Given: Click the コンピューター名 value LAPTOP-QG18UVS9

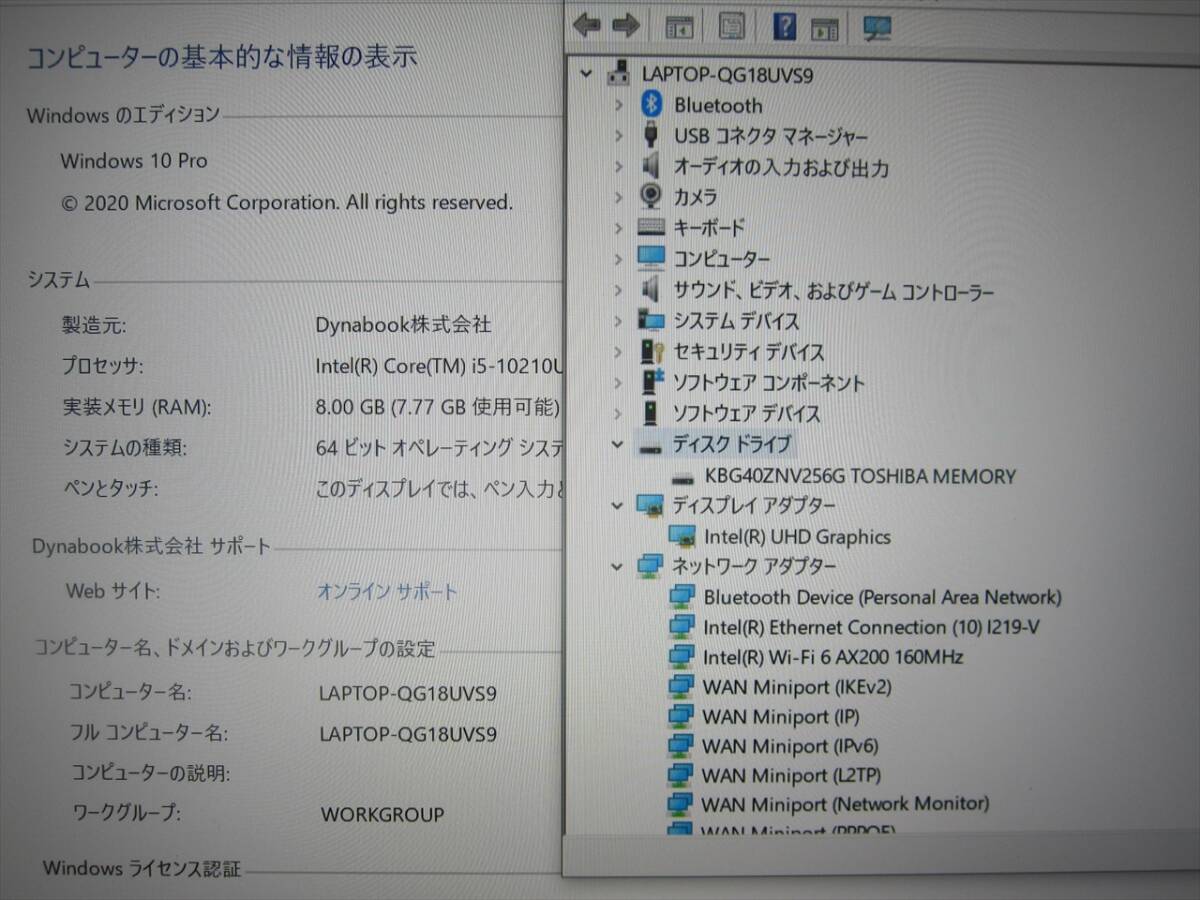Looking at the screenshot, I should point(408,693).
